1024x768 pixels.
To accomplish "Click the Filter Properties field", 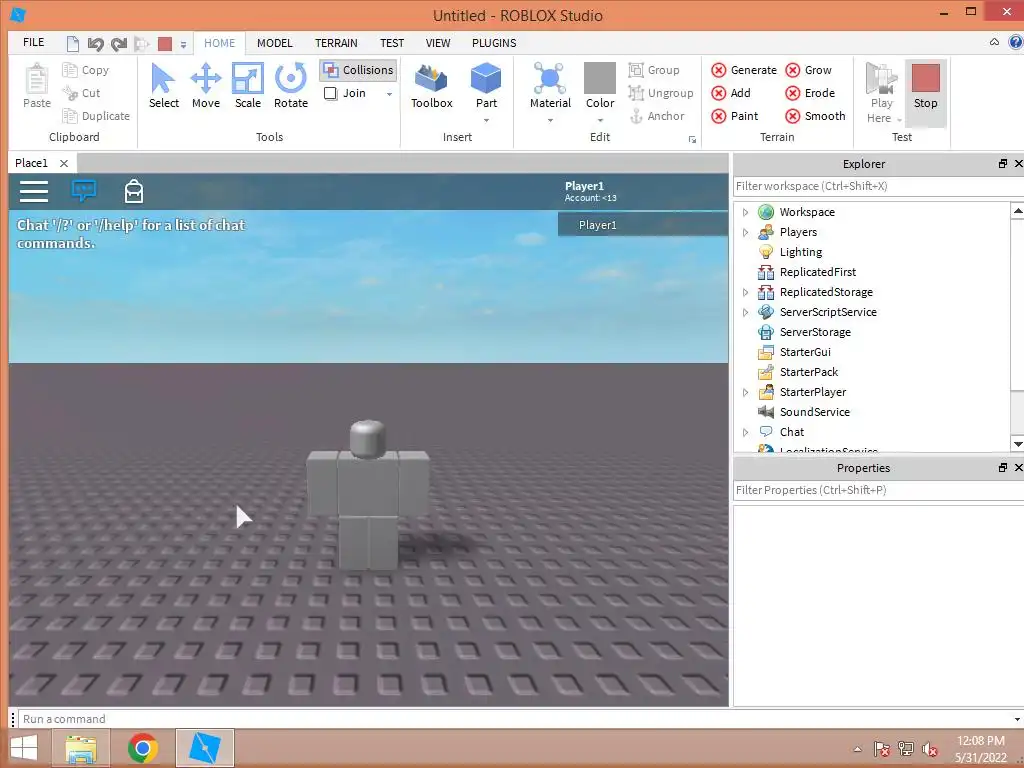I will [x=878, y=490].
